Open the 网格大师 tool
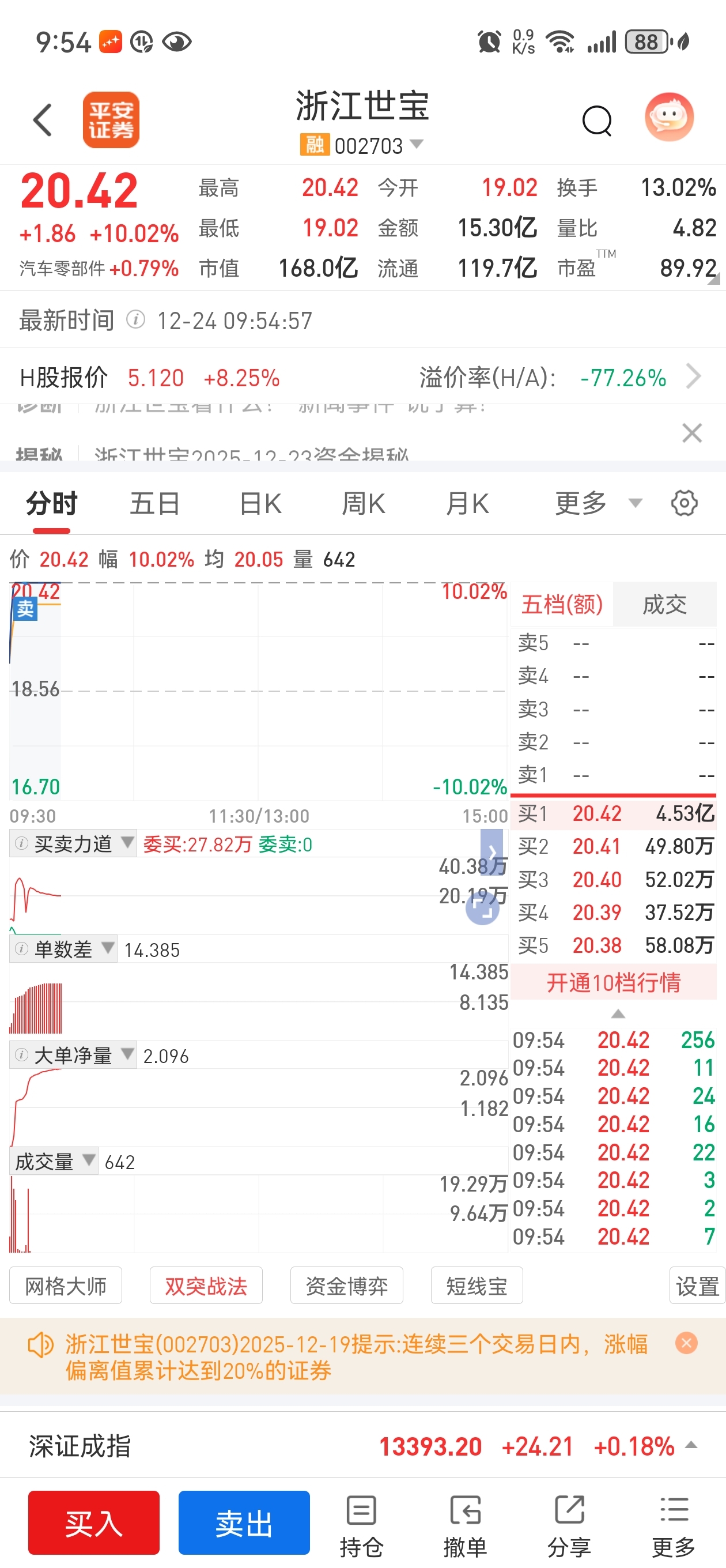 click(x=66, y=1286)
